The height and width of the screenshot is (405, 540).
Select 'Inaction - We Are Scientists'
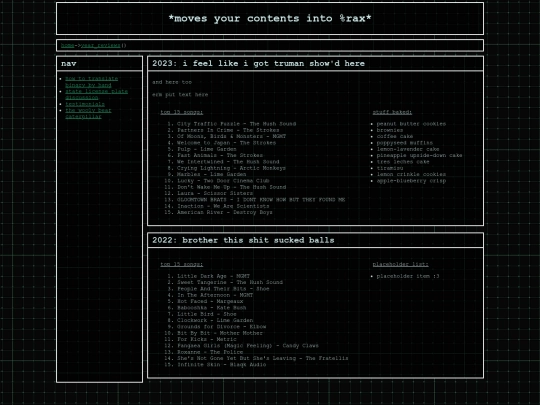click(x=223, y=206)
